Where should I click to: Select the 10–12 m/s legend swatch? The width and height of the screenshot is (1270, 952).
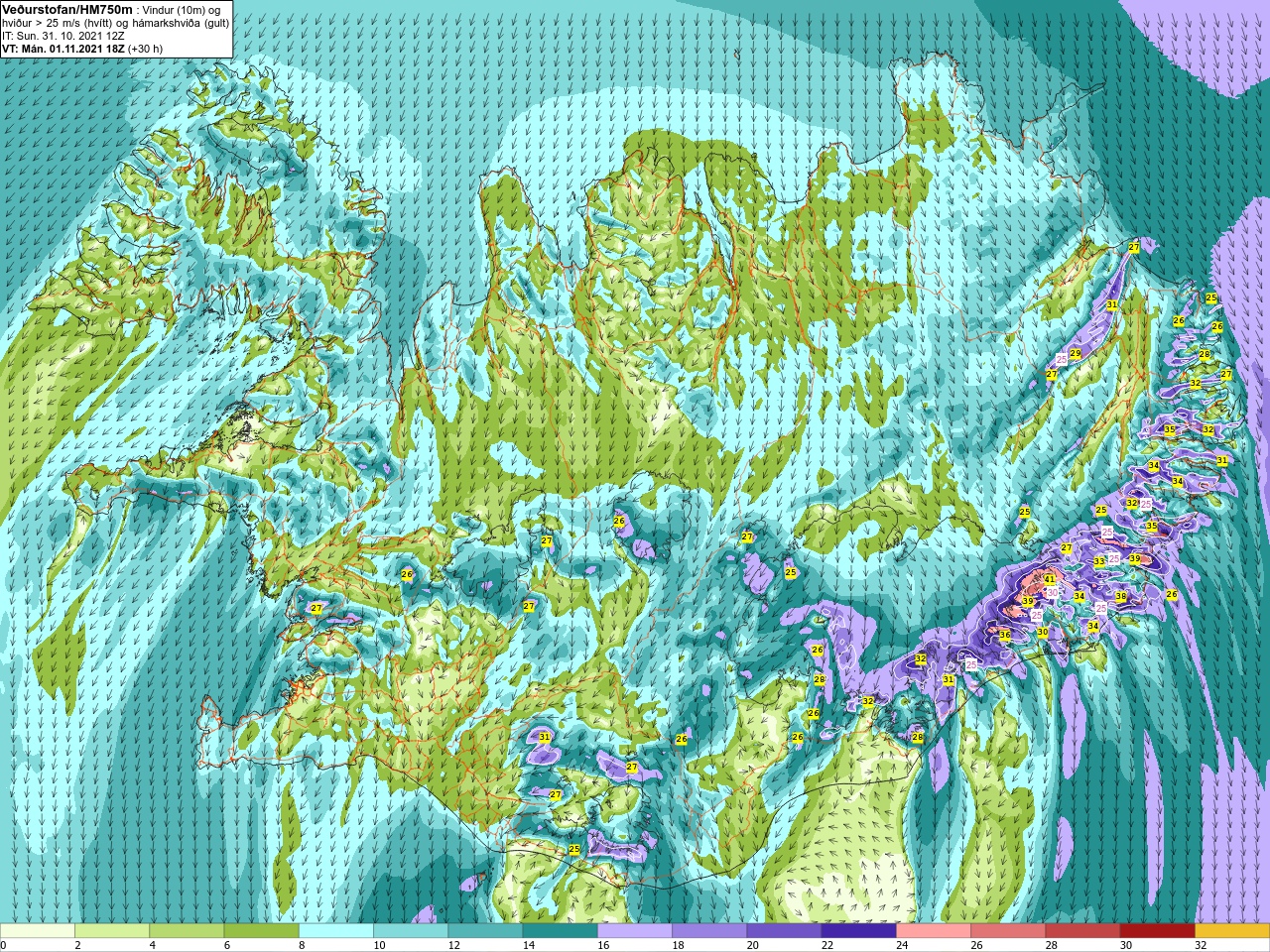tap(411, 931)
